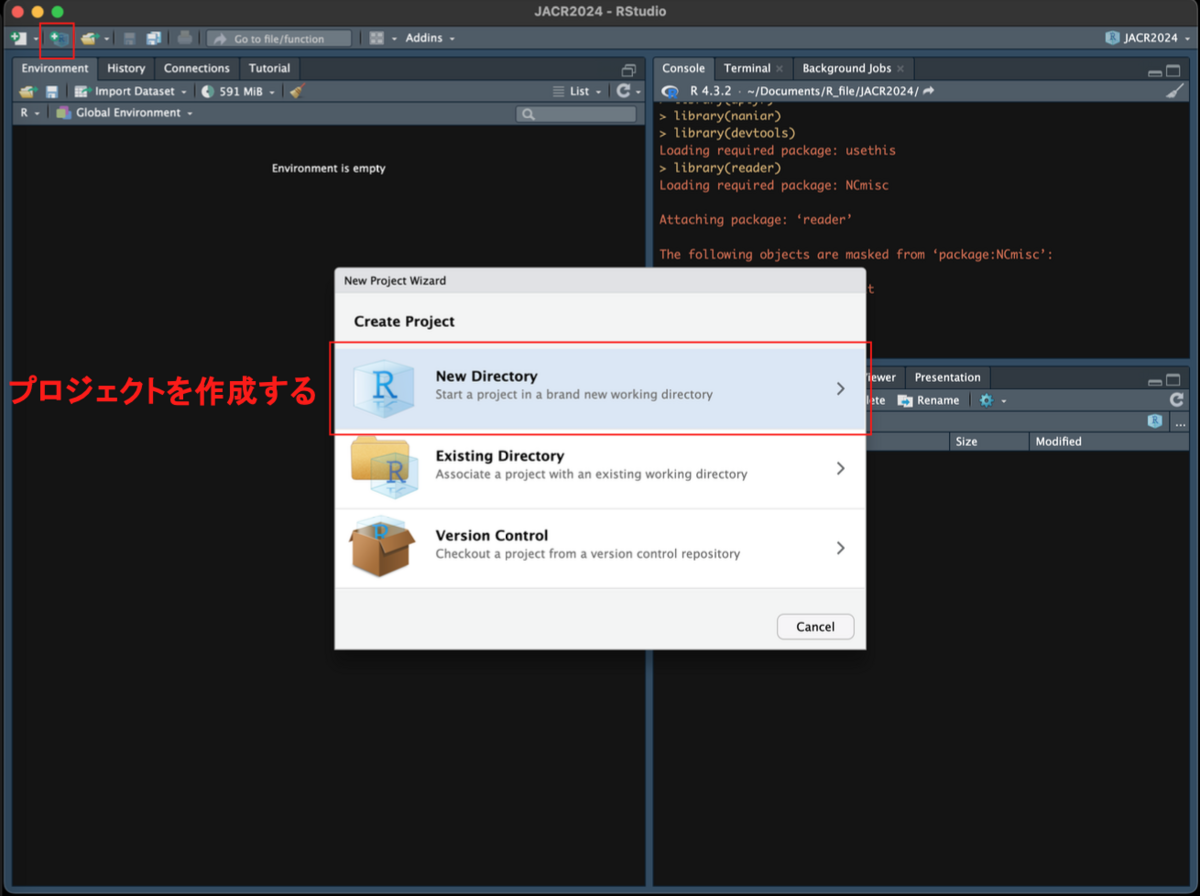Open the gear More options dropdown in Files

992,400
